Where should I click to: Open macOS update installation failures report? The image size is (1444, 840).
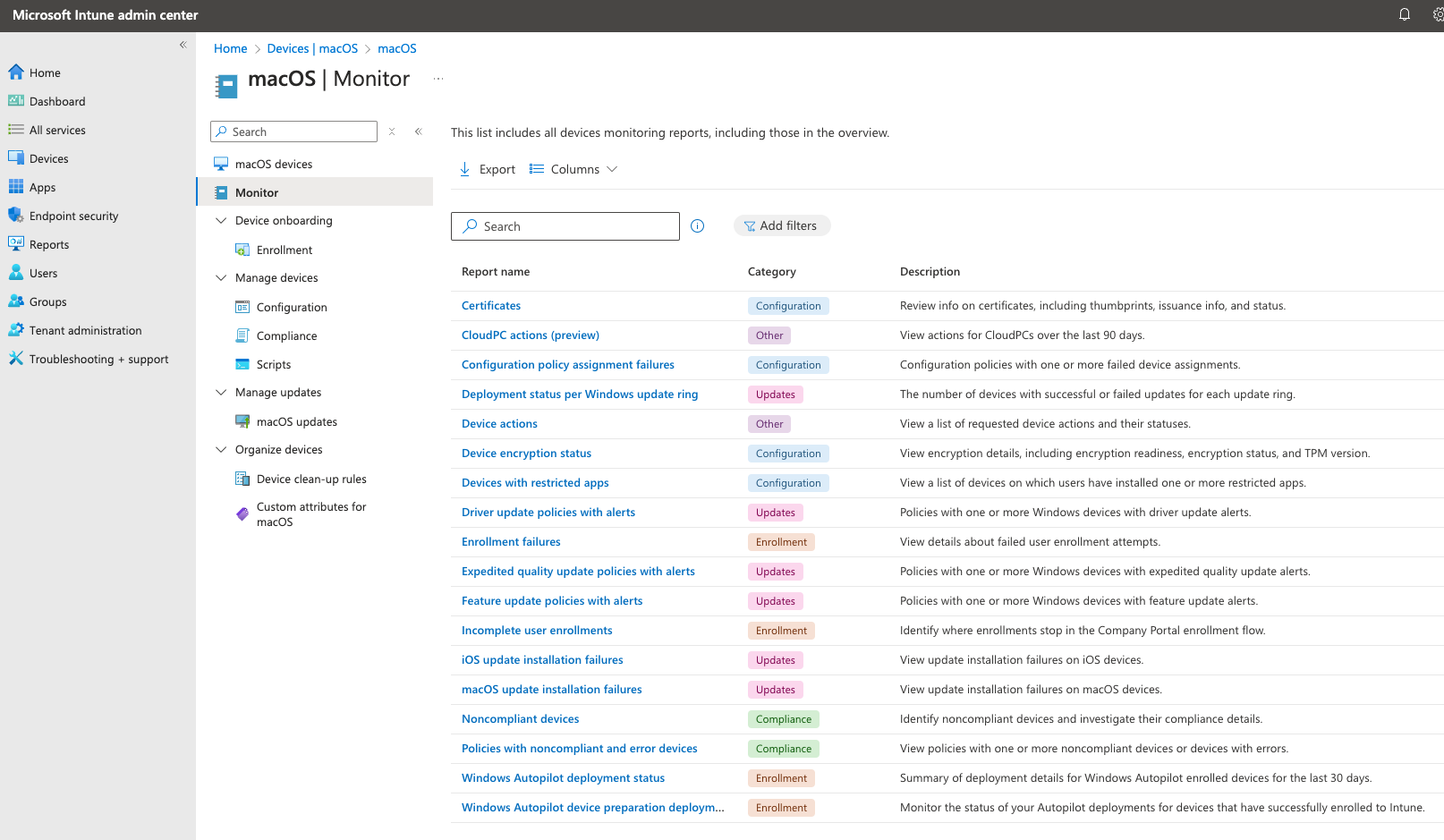point(552,690)
